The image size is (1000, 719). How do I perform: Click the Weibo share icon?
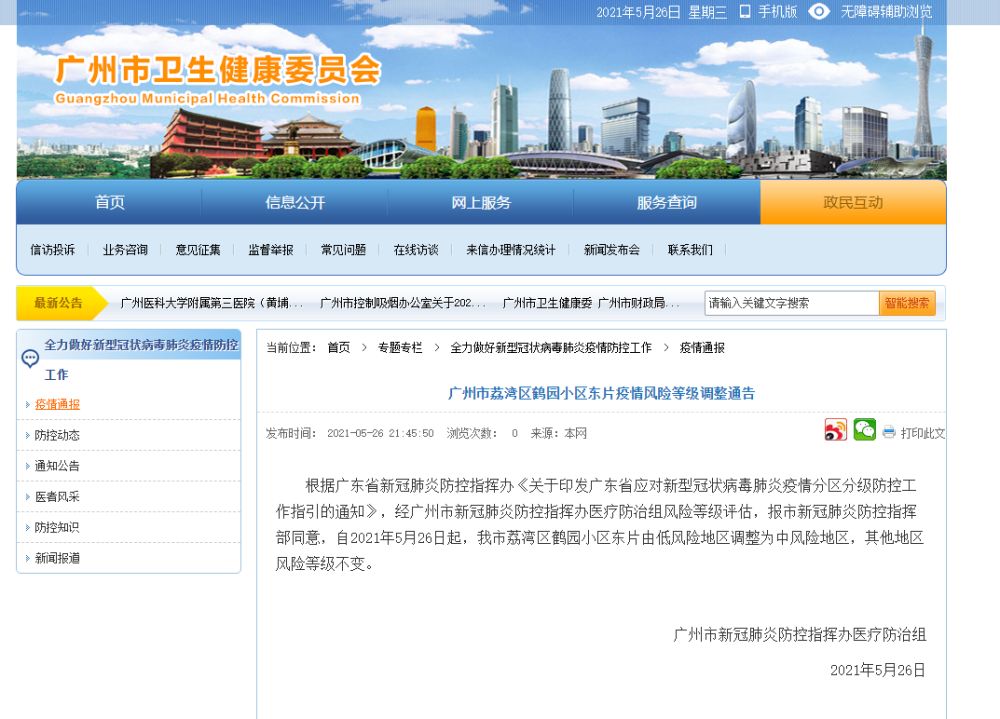point(835,431)
